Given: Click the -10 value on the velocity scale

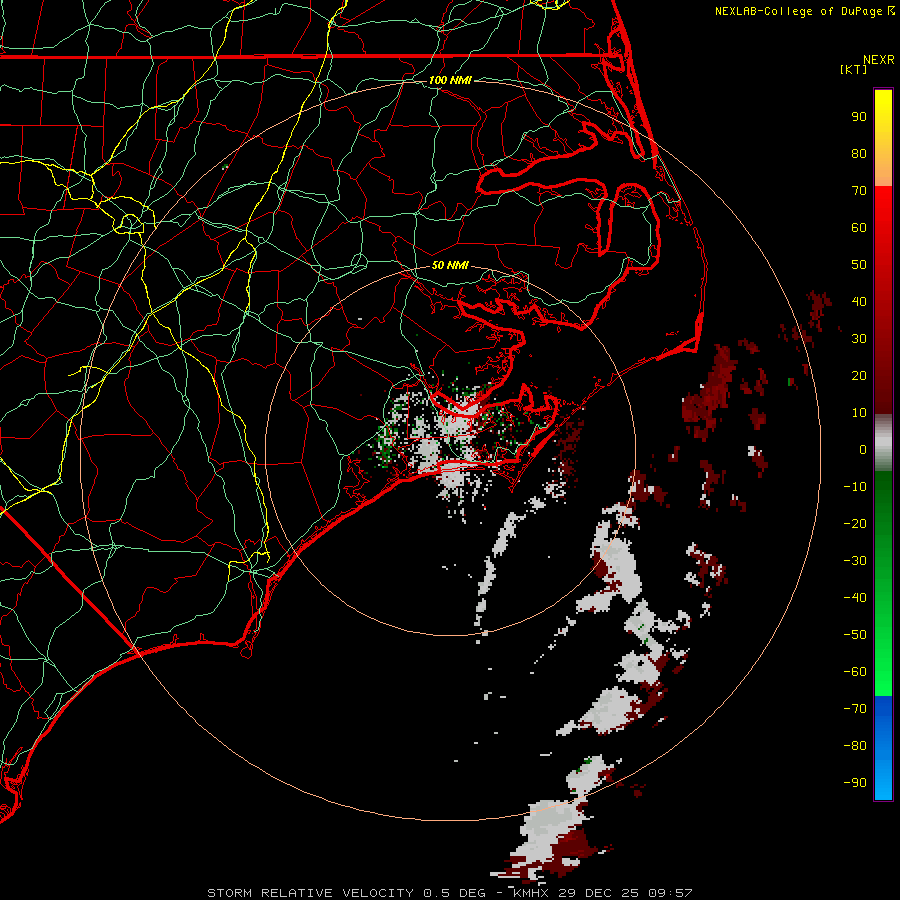Looking at the screenshot, I should pos(855,487).
